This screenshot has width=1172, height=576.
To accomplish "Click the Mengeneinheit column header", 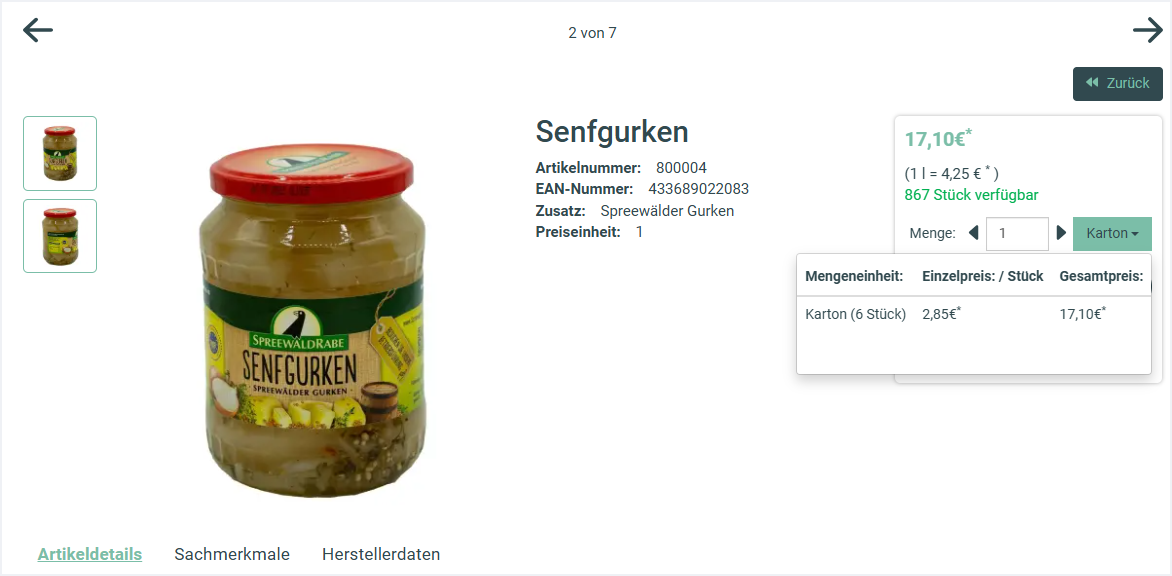I will click(x=854, y=276).
